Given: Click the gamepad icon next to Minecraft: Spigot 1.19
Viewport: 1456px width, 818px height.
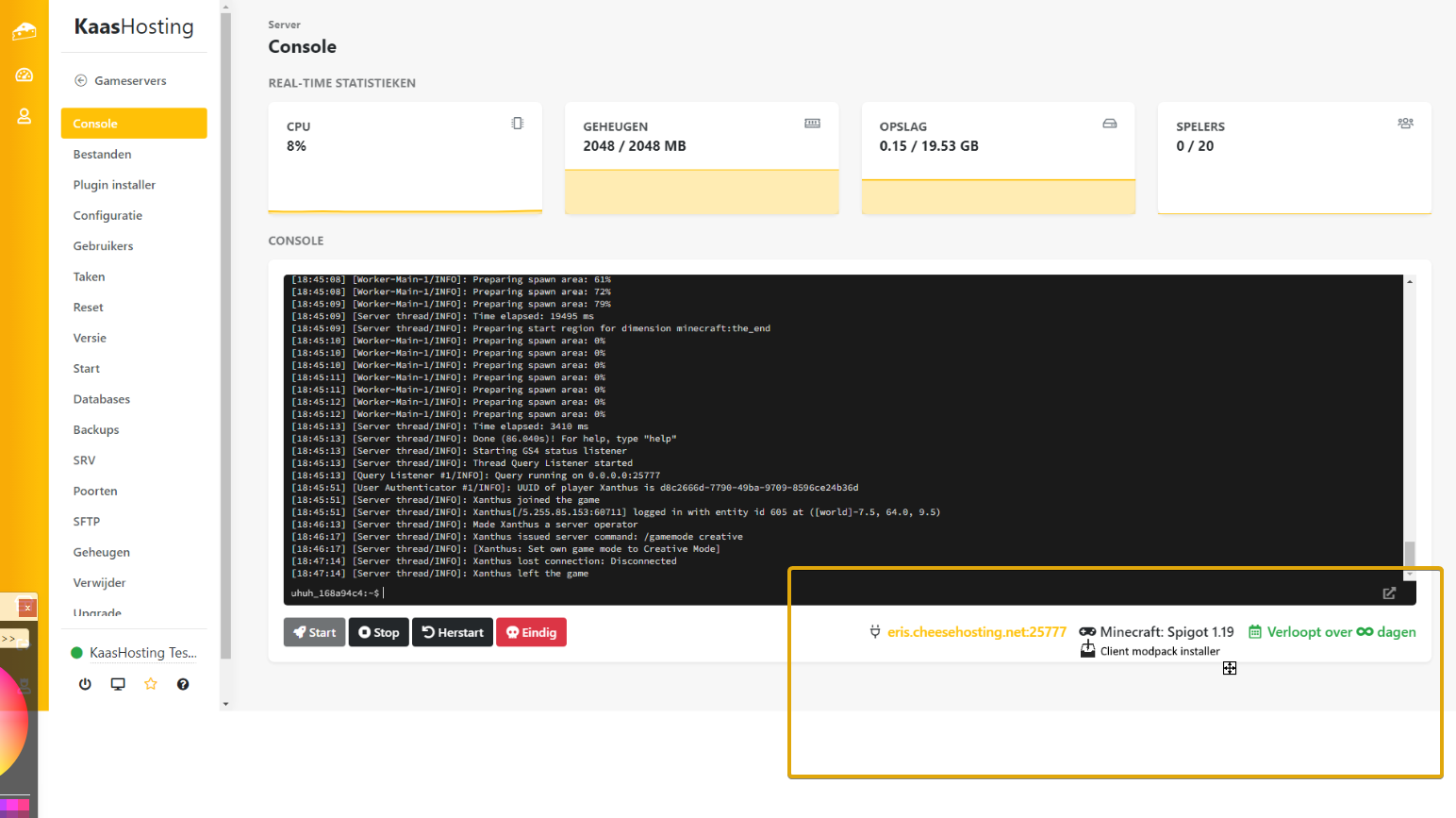Looking at the screenshot, I should (x=1087, y=632).
